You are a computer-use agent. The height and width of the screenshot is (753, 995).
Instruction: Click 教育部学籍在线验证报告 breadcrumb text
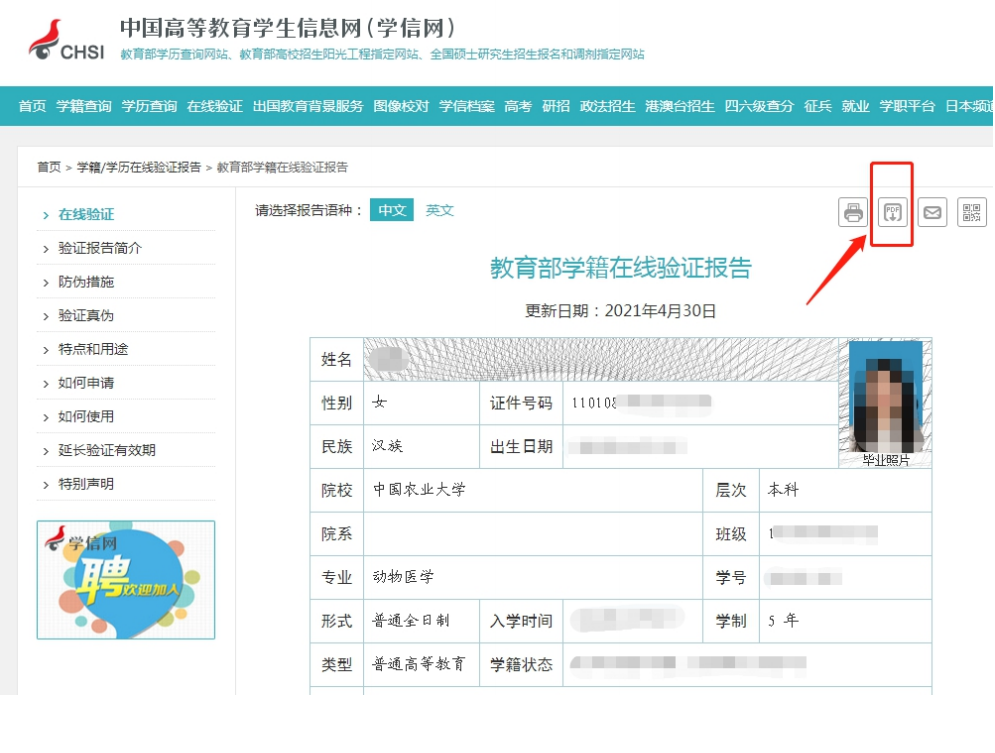[282, 167]
